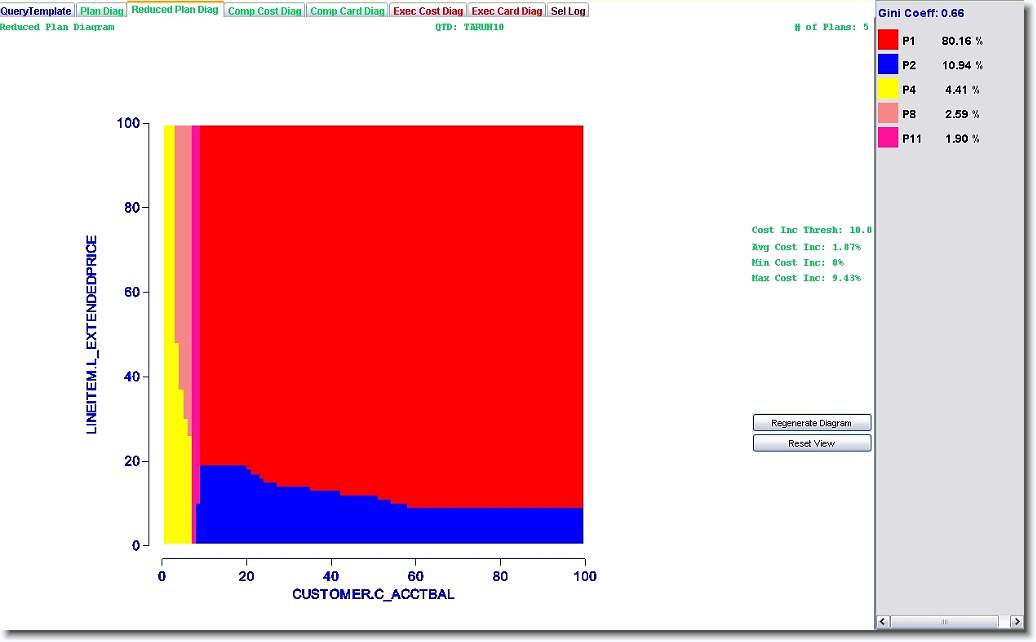Viewport: 1036px width, 642px height.
Task: Click the salmon P8 legend swatch
Action: 888,115
